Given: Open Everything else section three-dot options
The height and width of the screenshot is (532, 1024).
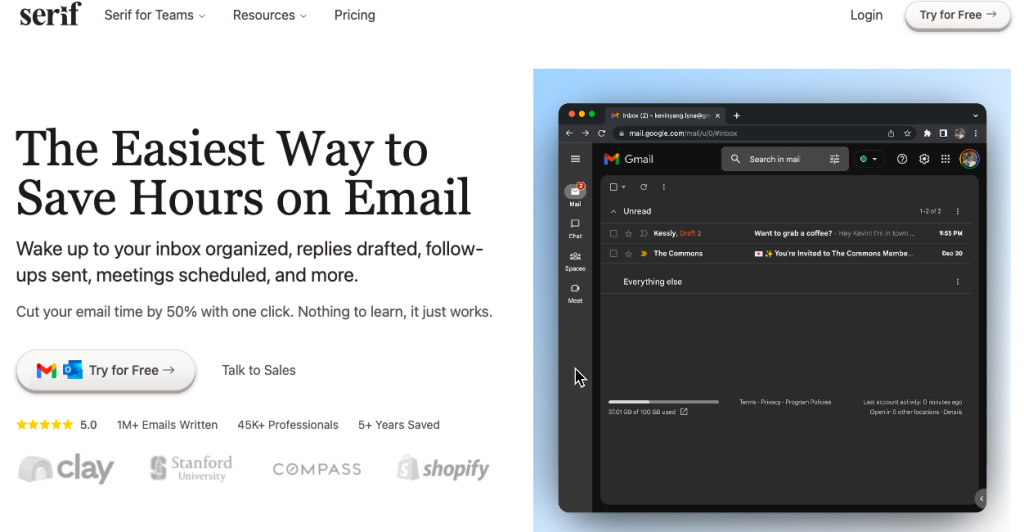Looking at the screenshot, I should [957, 282].
